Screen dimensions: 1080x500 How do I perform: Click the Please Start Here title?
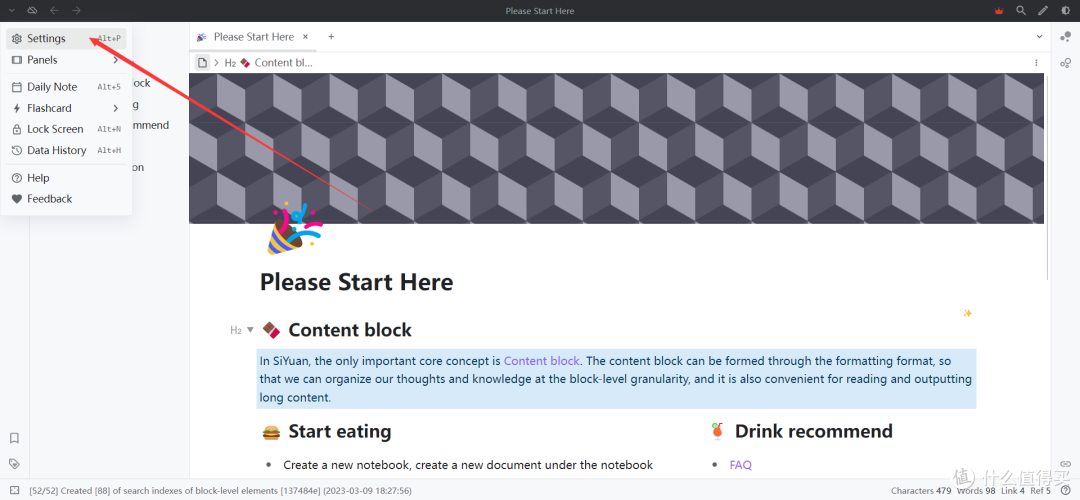[x=356, y=282]
